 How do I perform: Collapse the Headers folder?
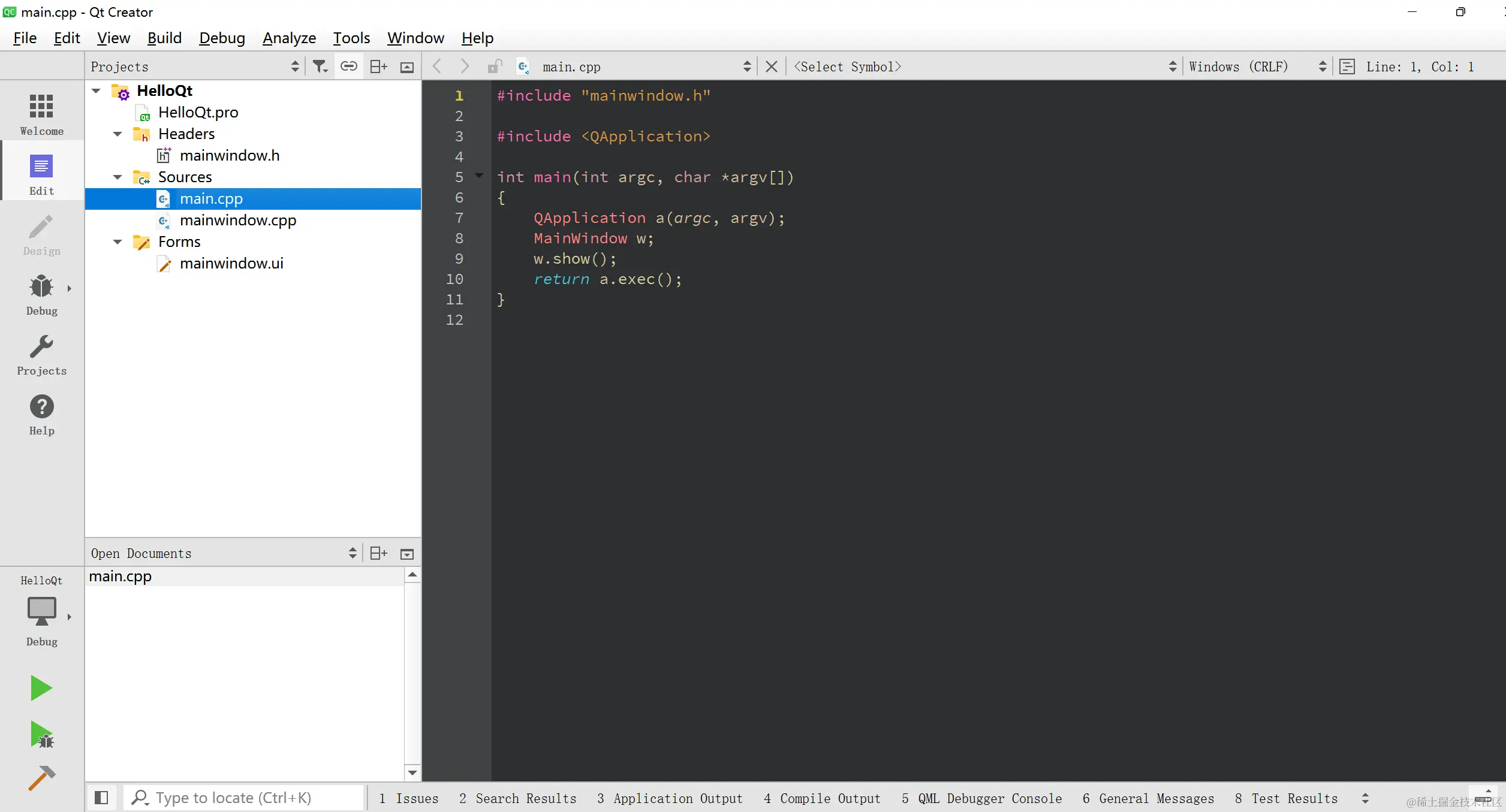point(118,134)
